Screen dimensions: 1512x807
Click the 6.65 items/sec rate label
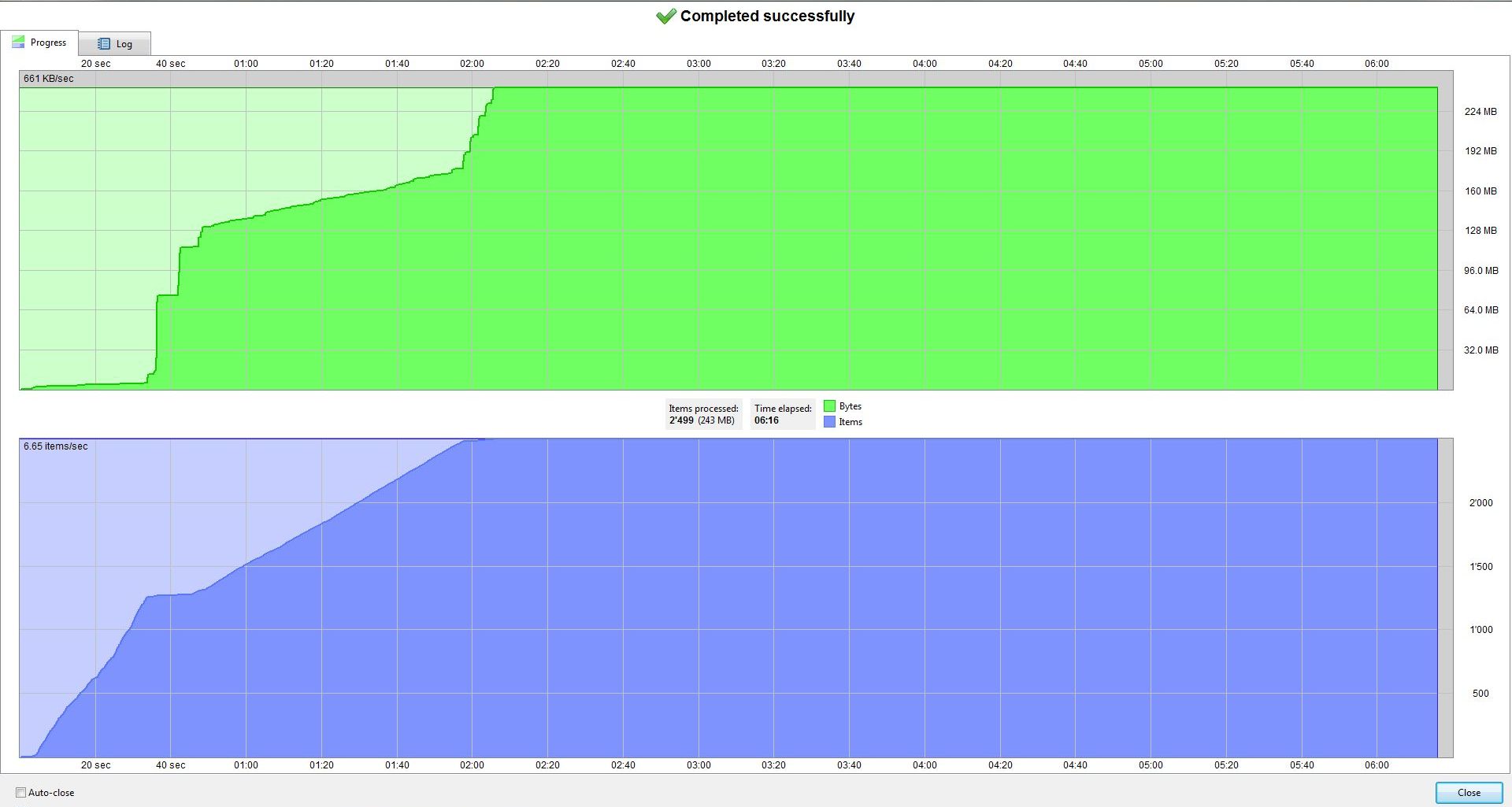[x=56, y=446]
